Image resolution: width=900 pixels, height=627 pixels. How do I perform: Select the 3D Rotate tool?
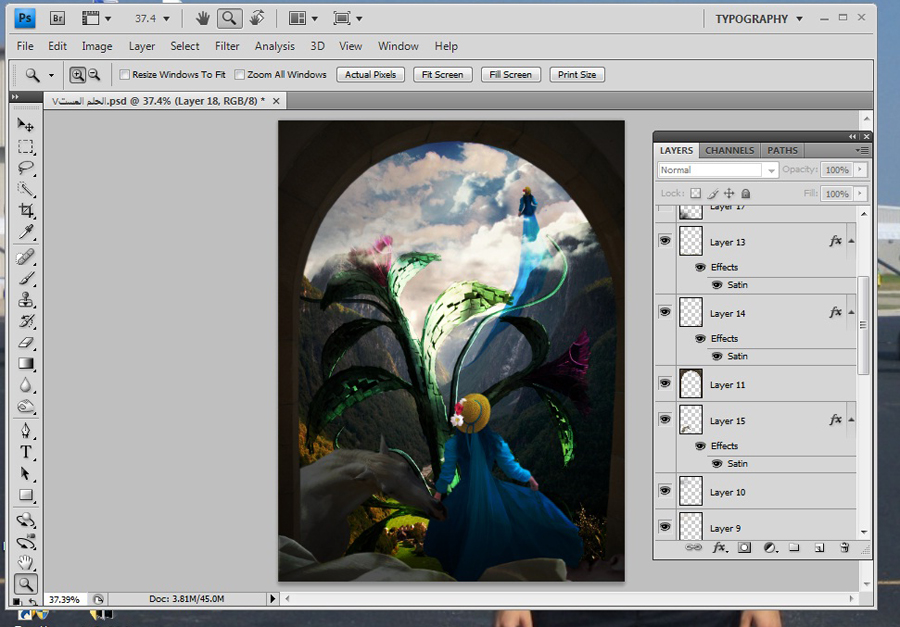tap(25, 520)
